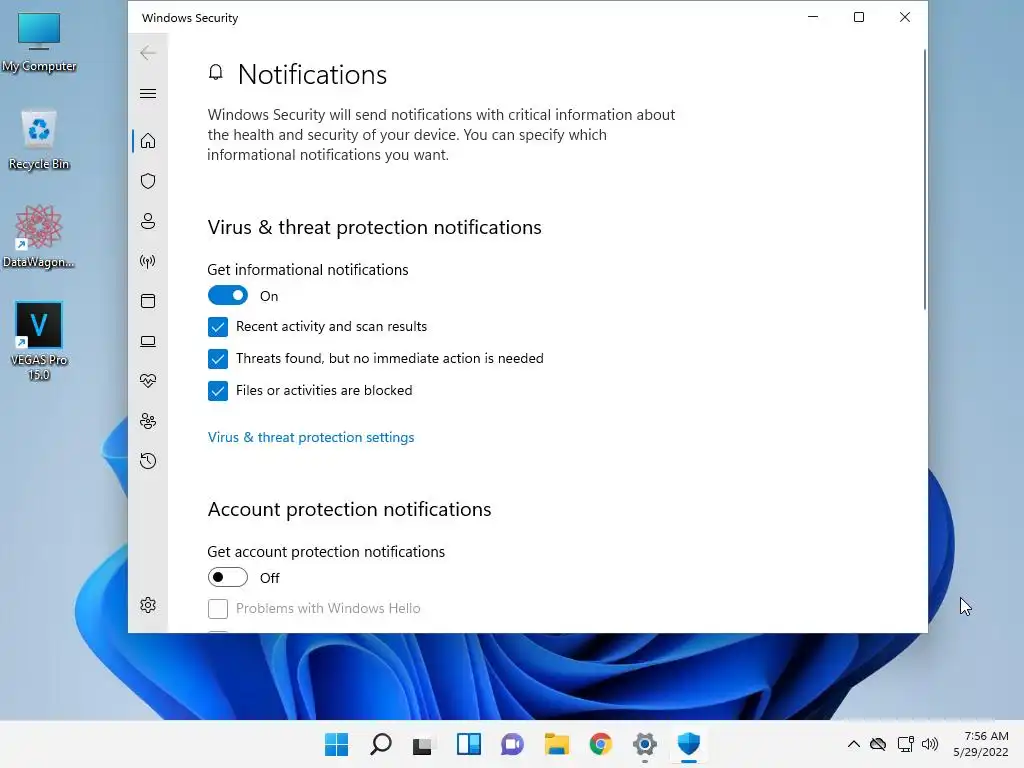
Task: Check Problems with Windows Hello box
Action: [x=218, y=609]
